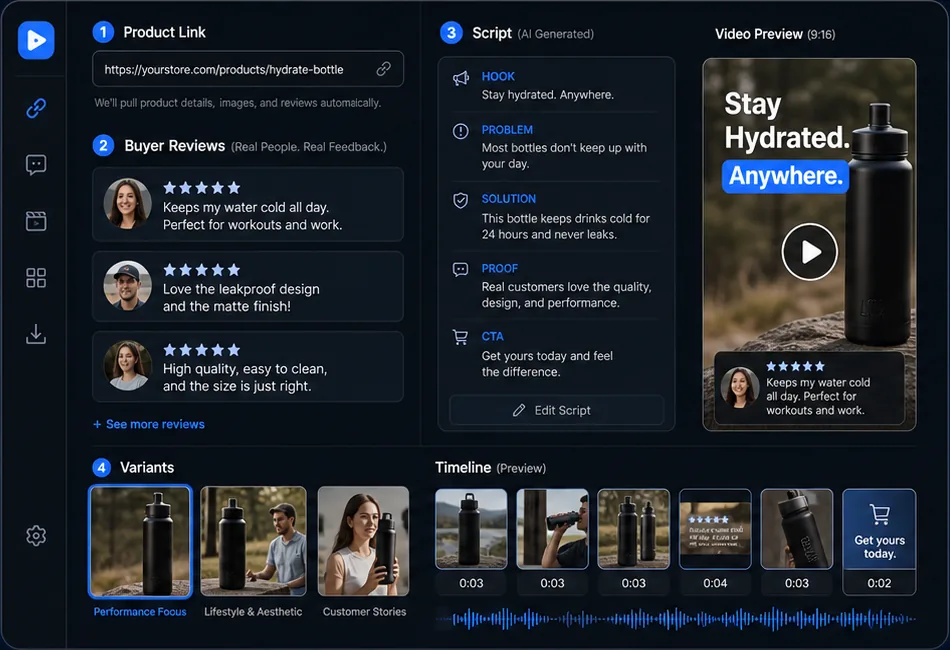
Task: Select first timeline clip of bottle by lake
Action: (471, 529)
